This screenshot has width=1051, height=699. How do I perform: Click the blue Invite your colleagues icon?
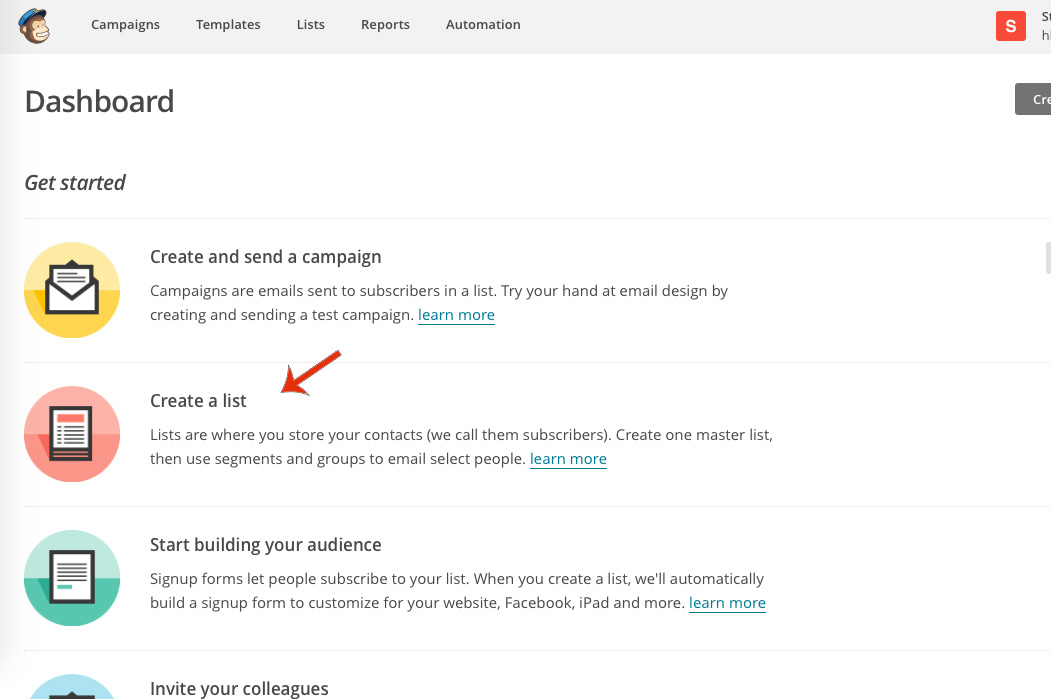(x=72, y=688)
